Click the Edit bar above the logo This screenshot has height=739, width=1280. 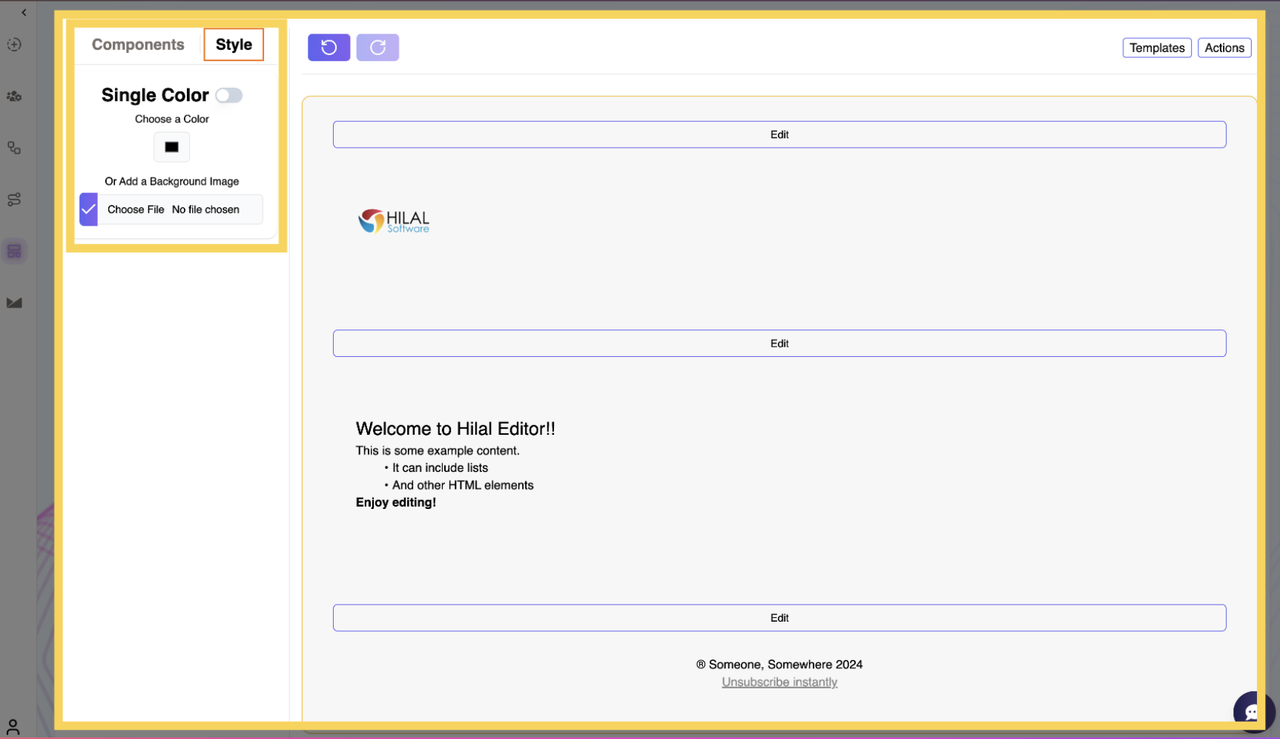coord(779,134)
